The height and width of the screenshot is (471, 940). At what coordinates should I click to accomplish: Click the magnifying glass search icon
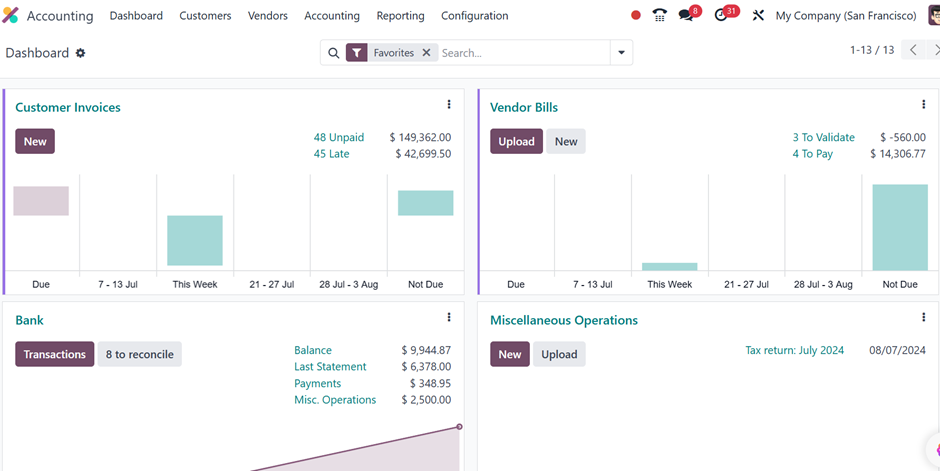coord(334,53)
